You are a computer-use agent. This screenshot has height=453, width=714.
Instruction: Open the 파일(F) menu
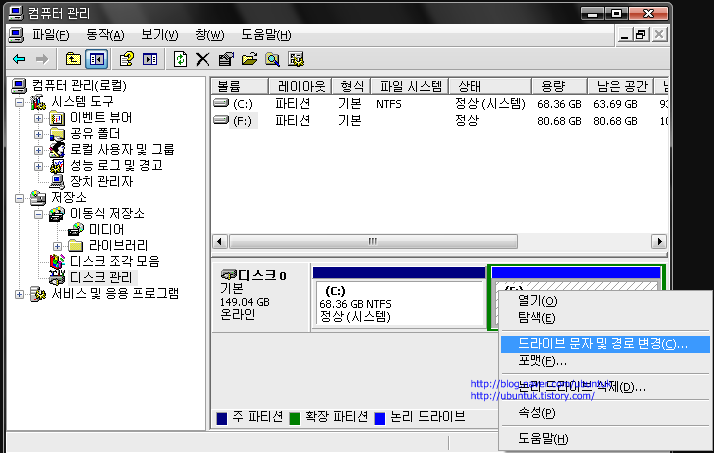click(51, 35)
